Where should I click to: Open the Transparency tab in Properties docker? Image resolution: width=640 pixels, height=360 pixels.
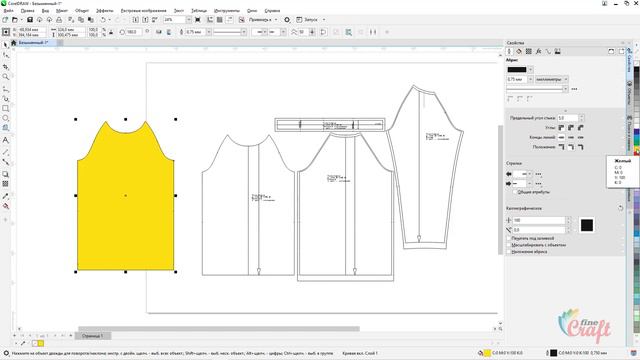(529, 51)
